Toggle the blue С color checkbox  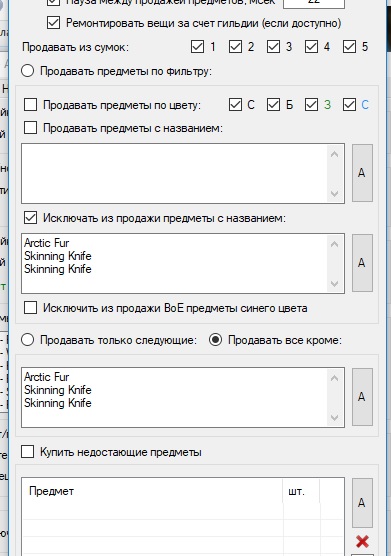349,105
